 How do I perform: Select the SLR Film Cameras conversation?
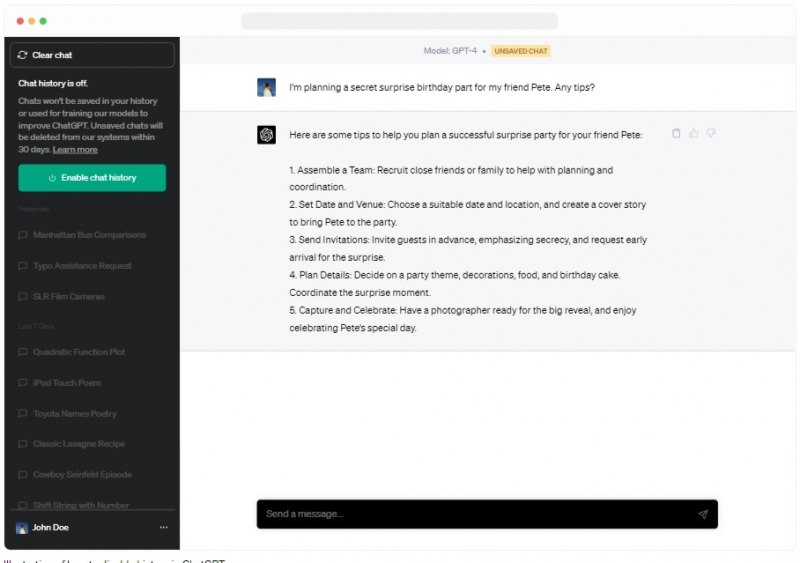pos(68,297)
